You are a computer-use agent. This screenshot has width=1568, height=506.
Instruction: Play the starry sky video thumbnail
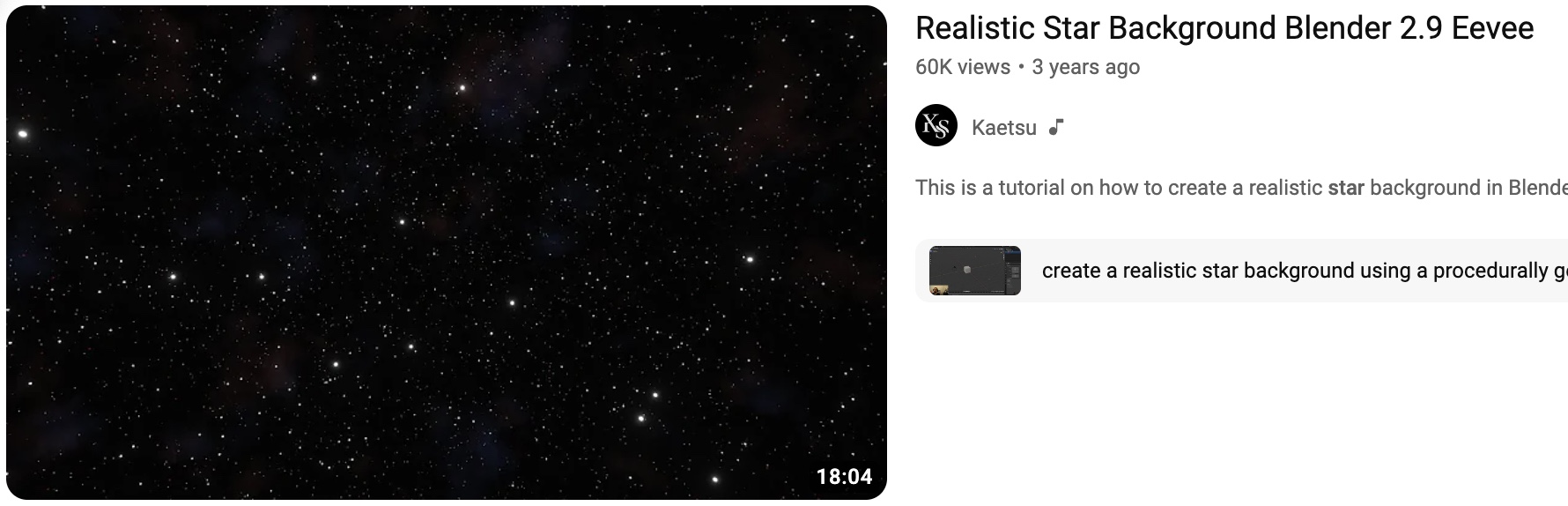click(447, 252)
